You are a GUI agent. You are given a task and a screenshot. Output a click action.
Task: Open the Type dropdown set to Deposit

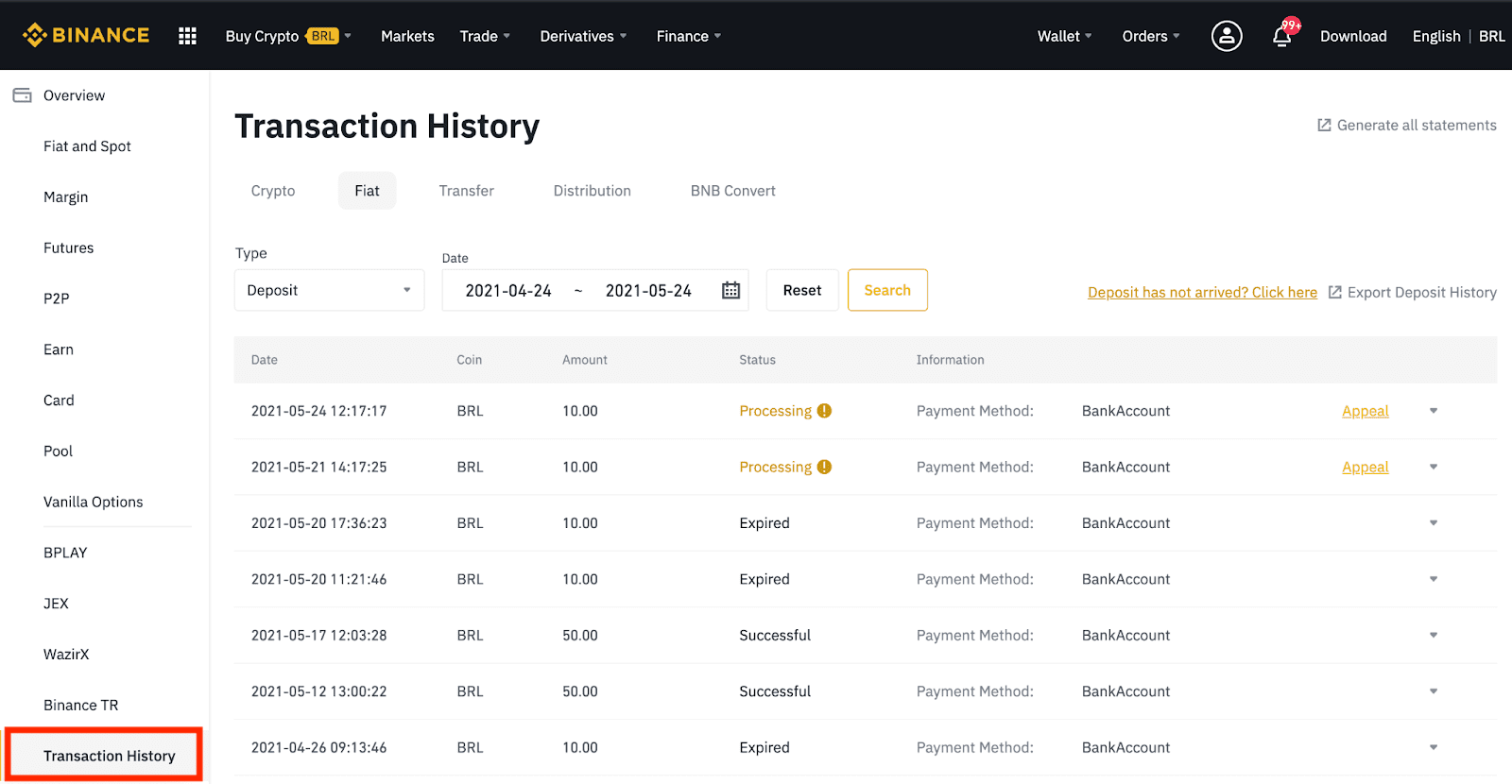[329, 291]
